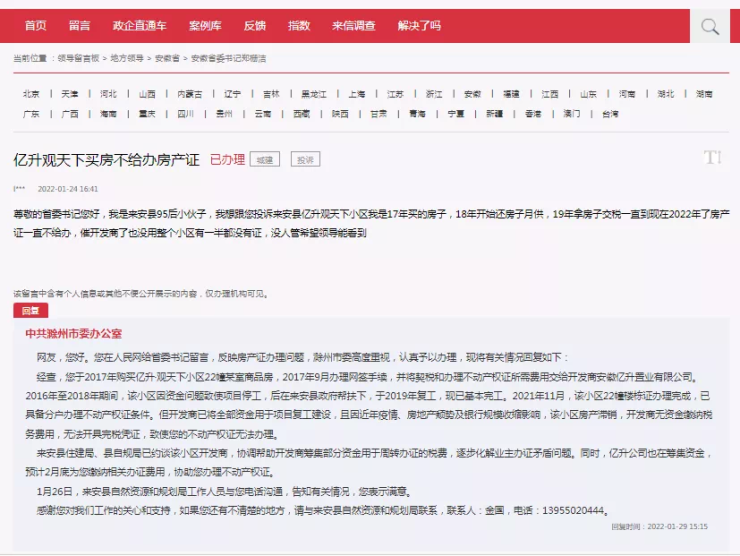Screen dimensions: 740x556
Task: Click the 已办理 status label
Action: click(227, 160)
